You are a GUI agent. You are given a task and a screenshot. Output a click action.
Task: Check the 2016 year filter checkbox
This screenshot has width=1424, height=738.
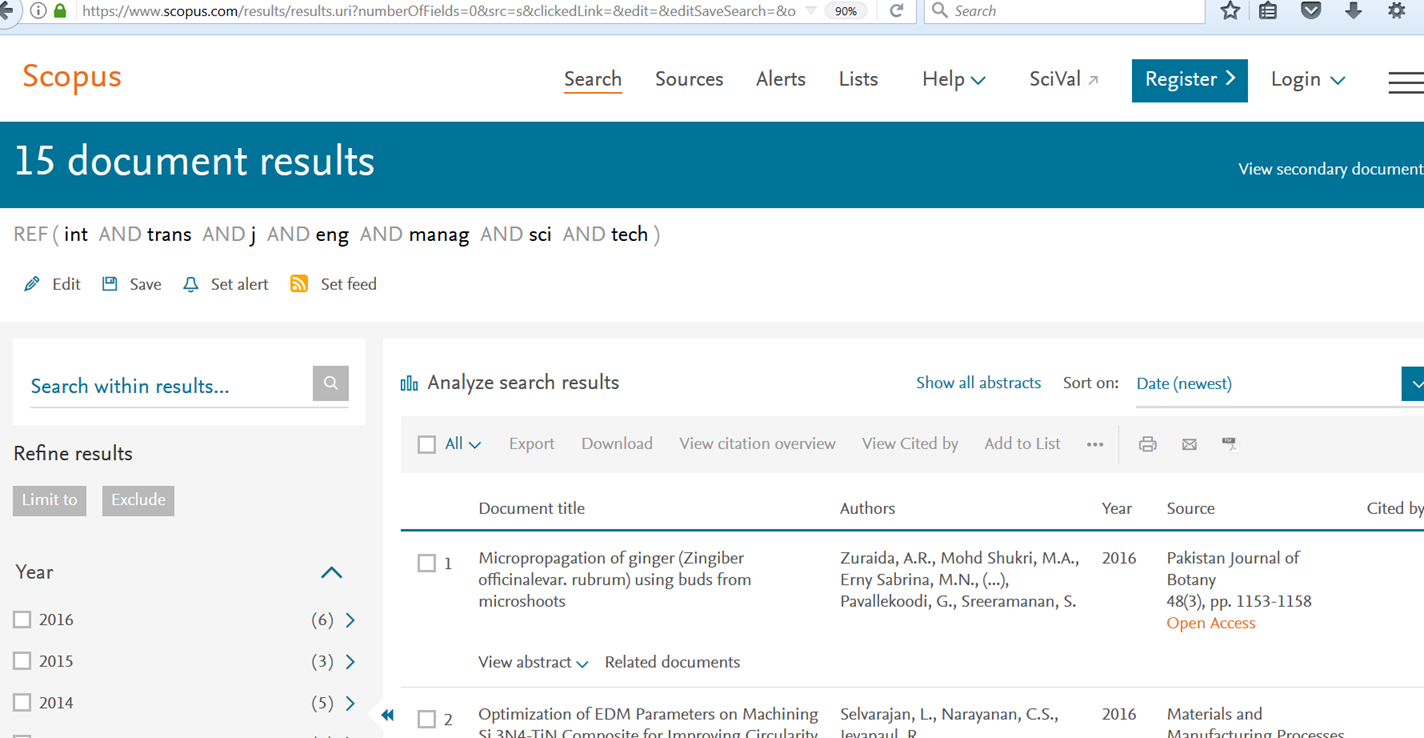[22, 620]
